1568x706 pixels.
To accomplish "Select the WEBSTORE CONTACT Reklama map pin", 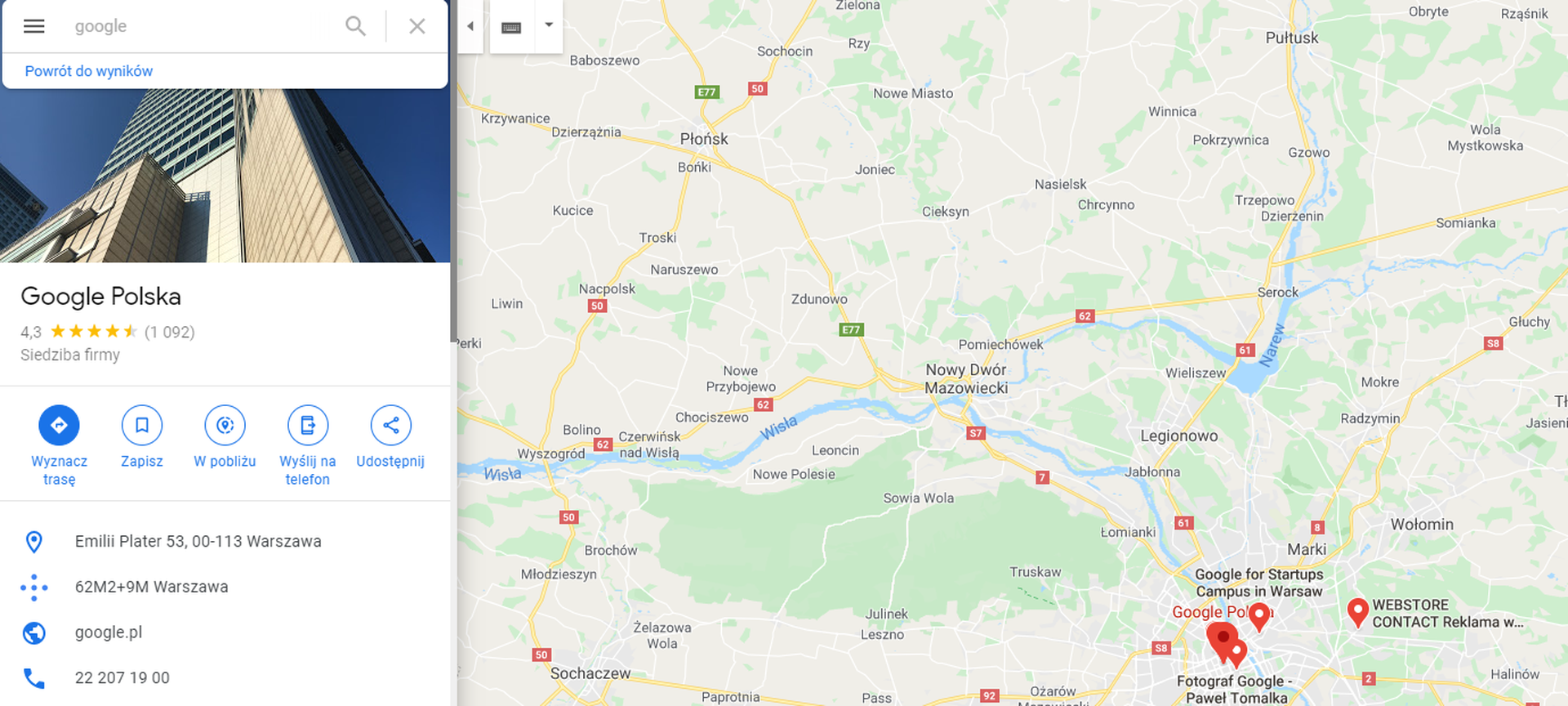I will (1357, 612).
